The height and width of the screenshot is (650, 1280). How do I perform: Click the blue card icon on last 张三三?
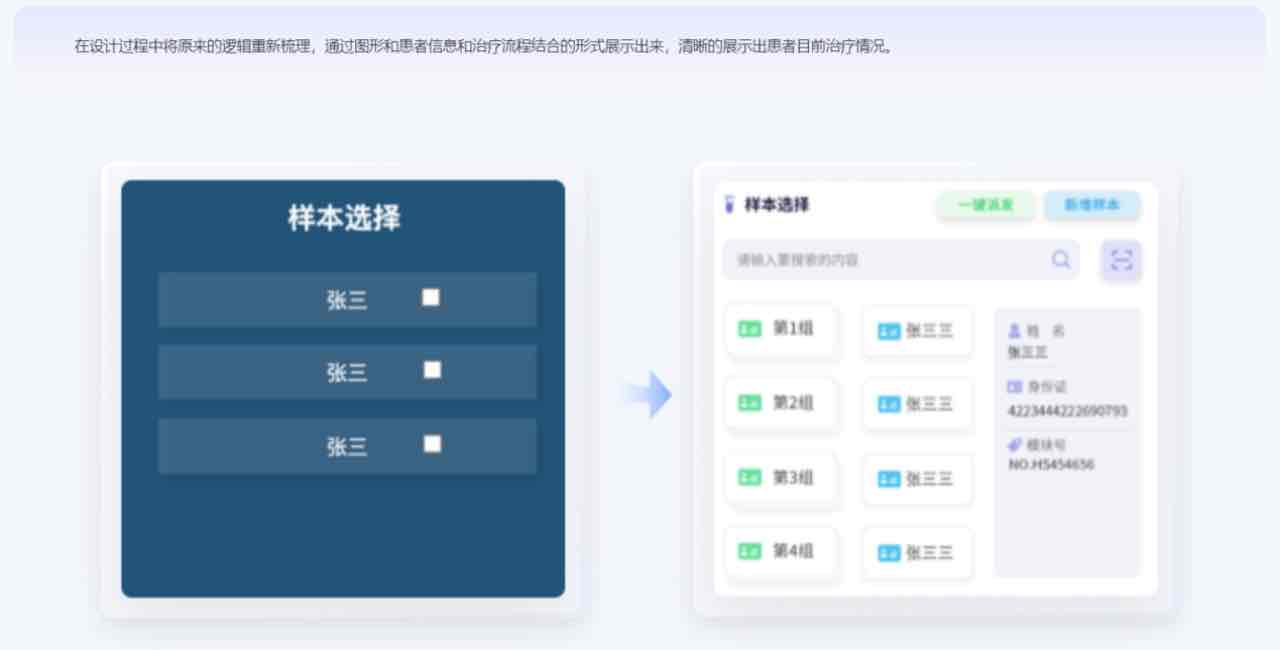coord(889,553)
